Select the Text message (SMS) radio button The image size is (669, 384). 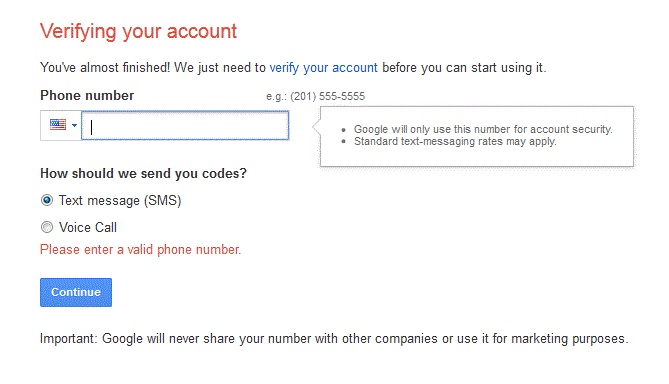(x=47, y=200)
